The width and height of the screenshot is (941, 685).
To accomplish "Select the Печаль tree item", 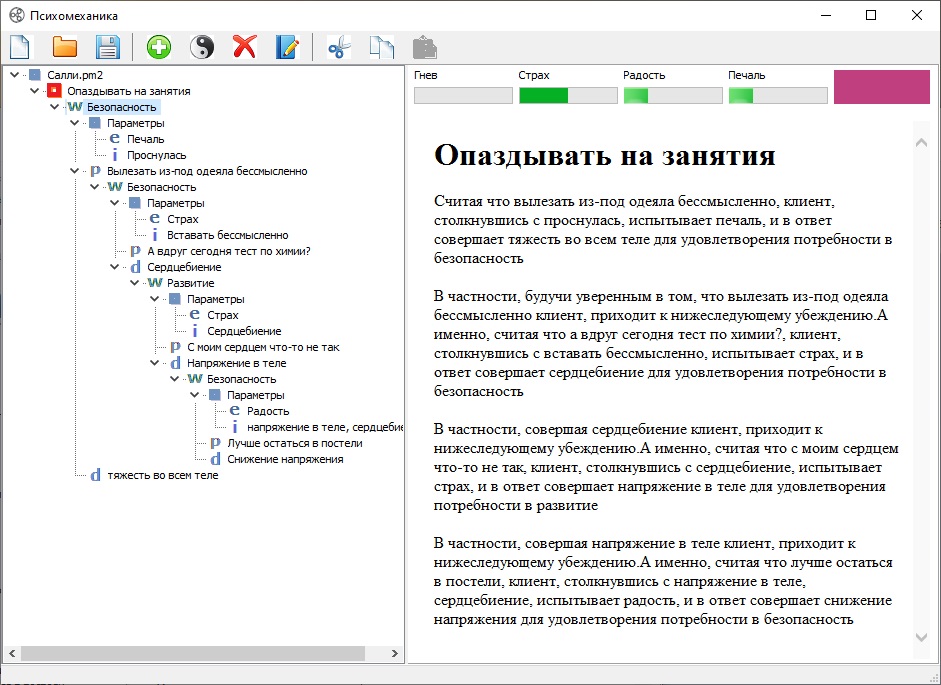I will (x=145, y=139).
